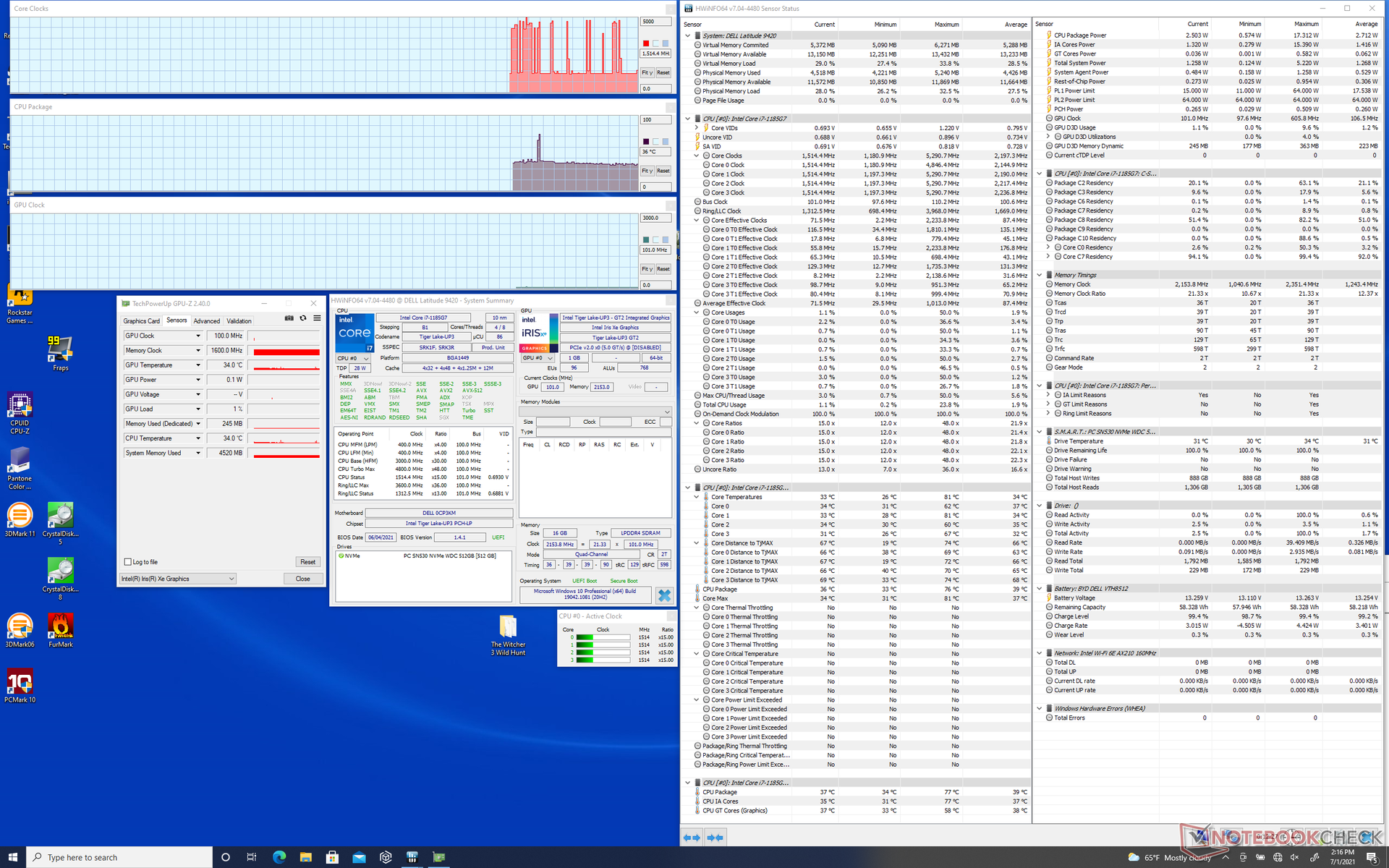Click Fit y on Core Clocks graph
Image resolution: width=1389 pixels, height=868 pixels.
pyautogui.click(x=647, y=73)
